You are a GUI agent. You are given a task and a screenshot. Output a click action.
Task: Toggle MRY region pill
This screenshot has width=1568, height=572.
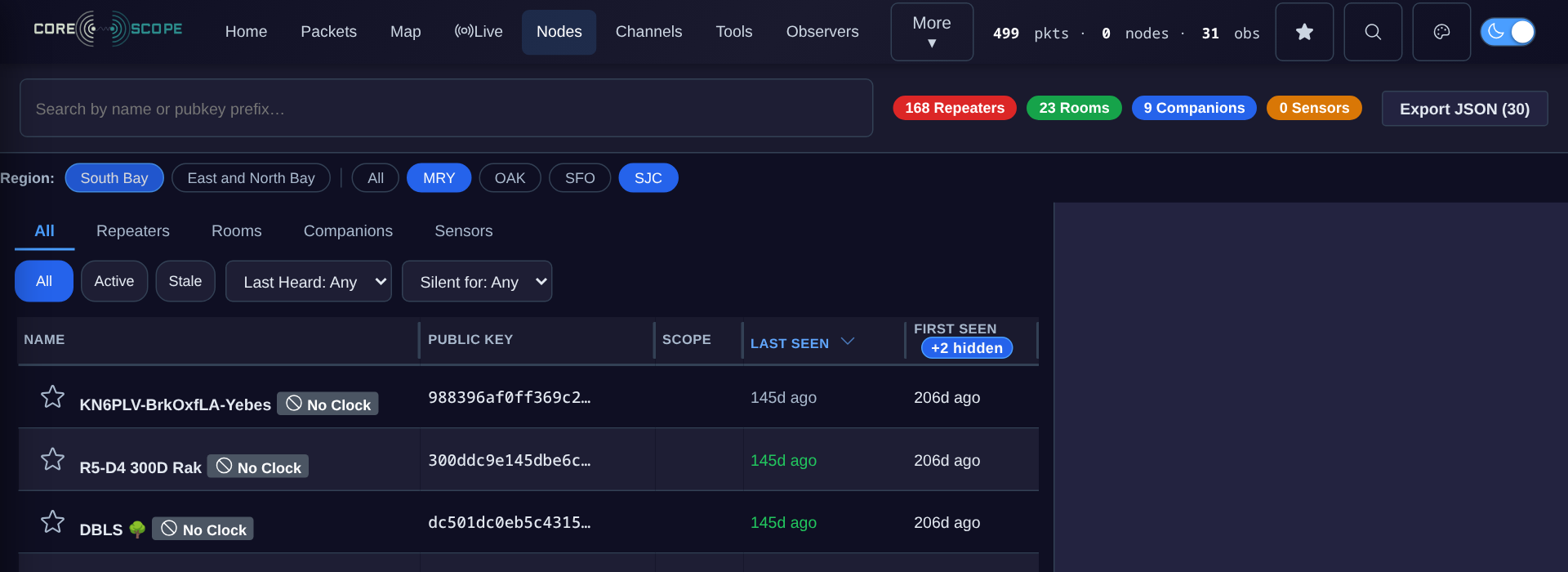coord(439,178)
